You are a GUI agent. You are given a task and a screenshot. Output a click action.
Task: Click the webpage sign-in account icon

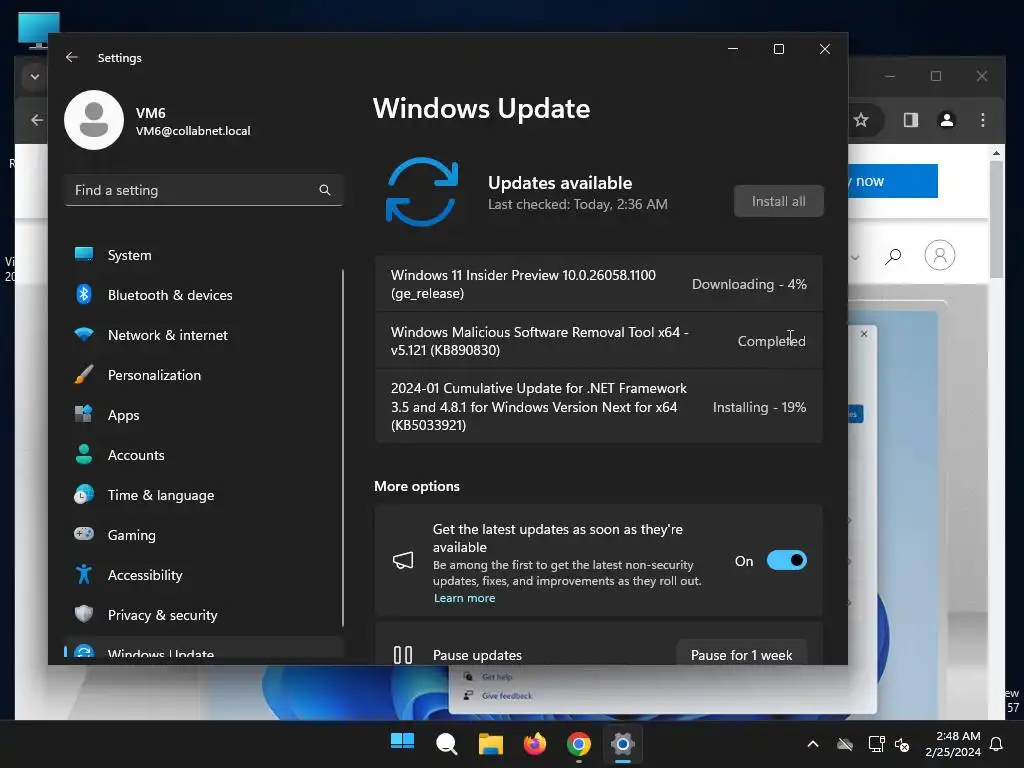click(940, 255)
